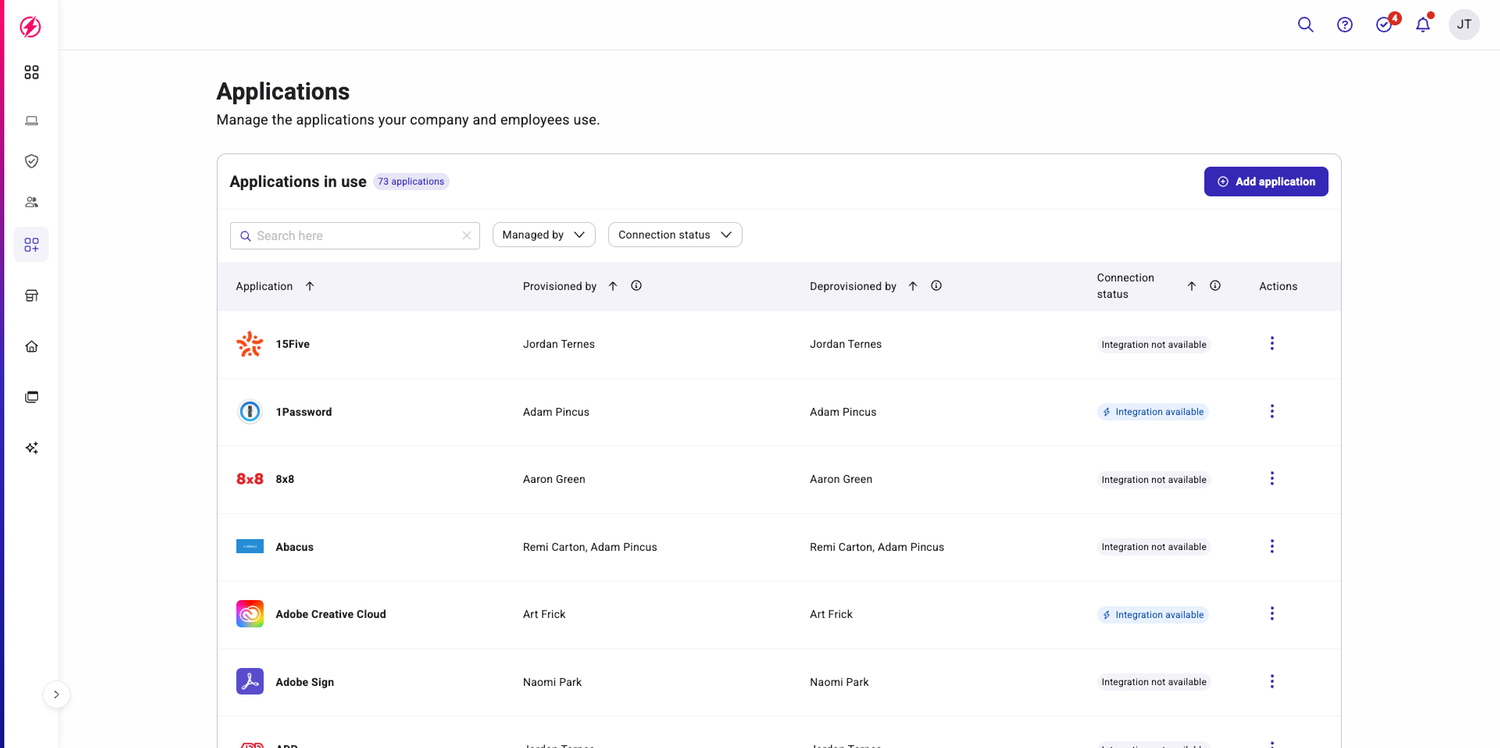Open help via the question mark icon
1500x748 pixels.
click(x=1344, y=24)
